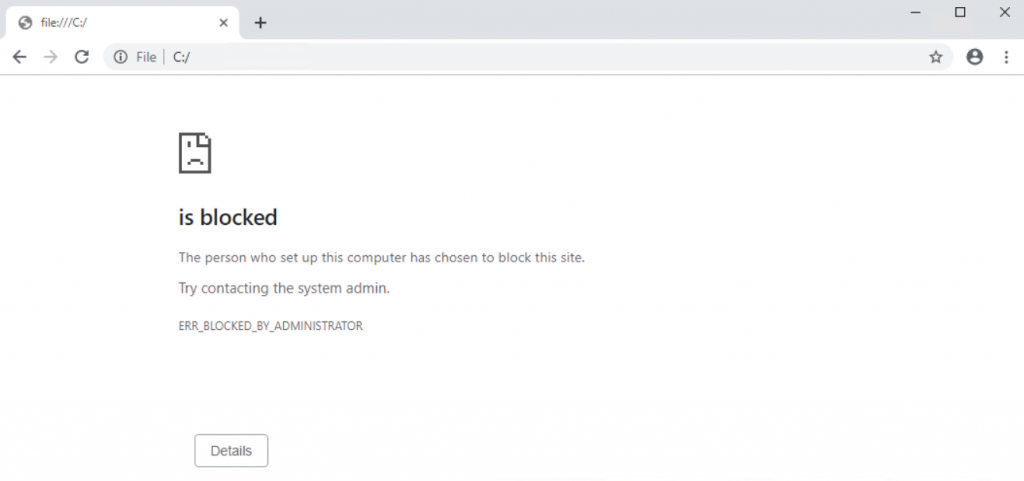Click the forward navigation arrow
The width and height of the screenshot is (1024, 481).
(50, 57)
